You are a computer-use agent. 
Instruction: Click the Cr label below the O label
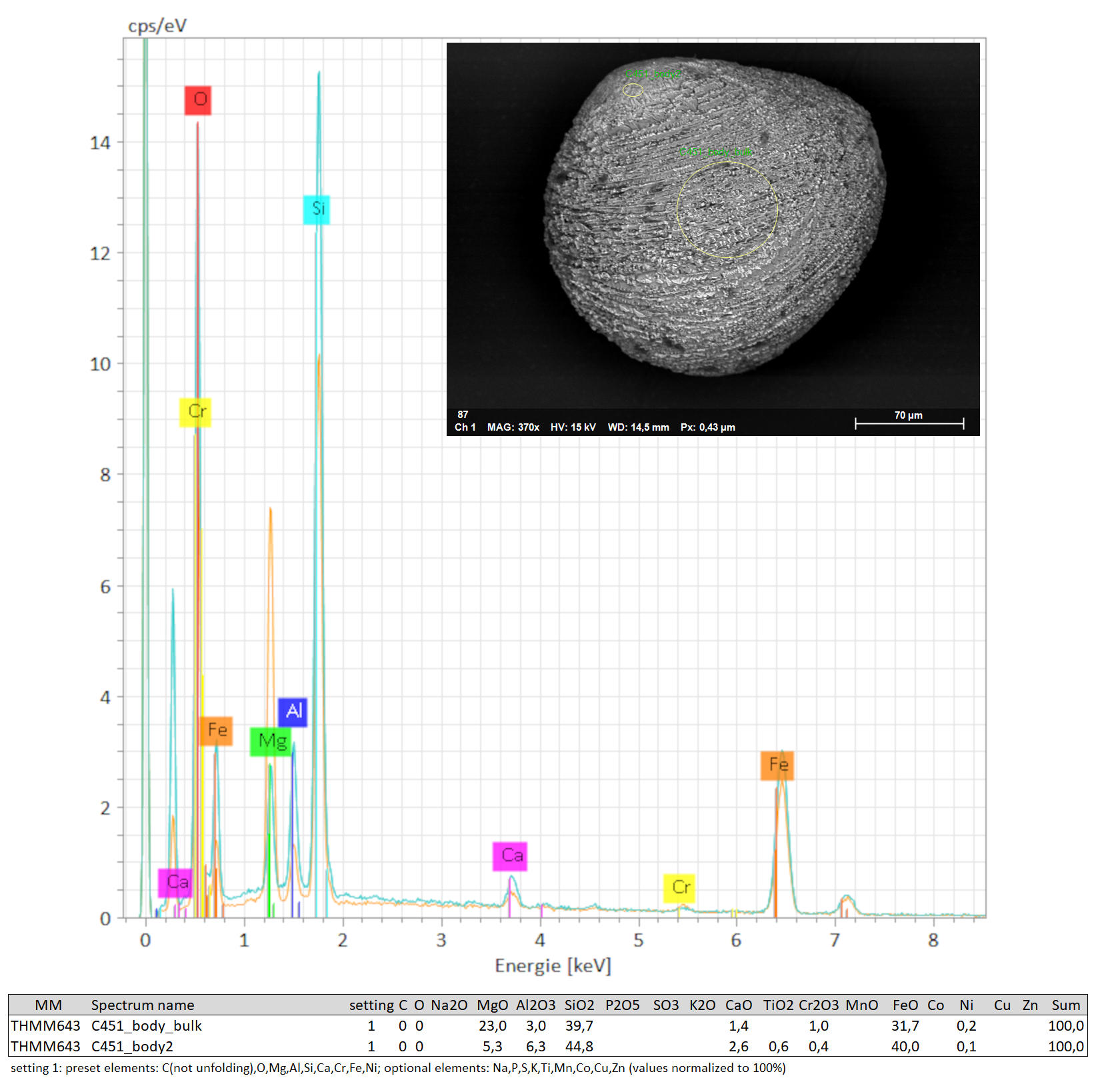(x=195, y=411)
